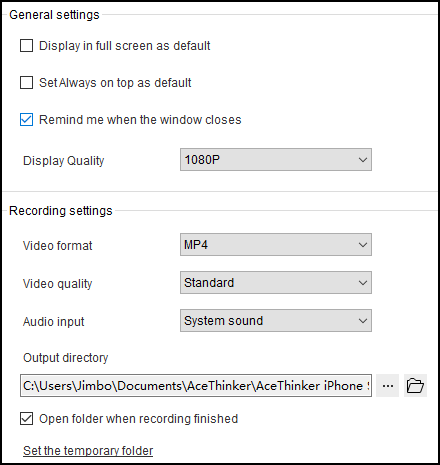Click the Set Always on top label text
Screen dimensions: 440x465
(115, 83)
